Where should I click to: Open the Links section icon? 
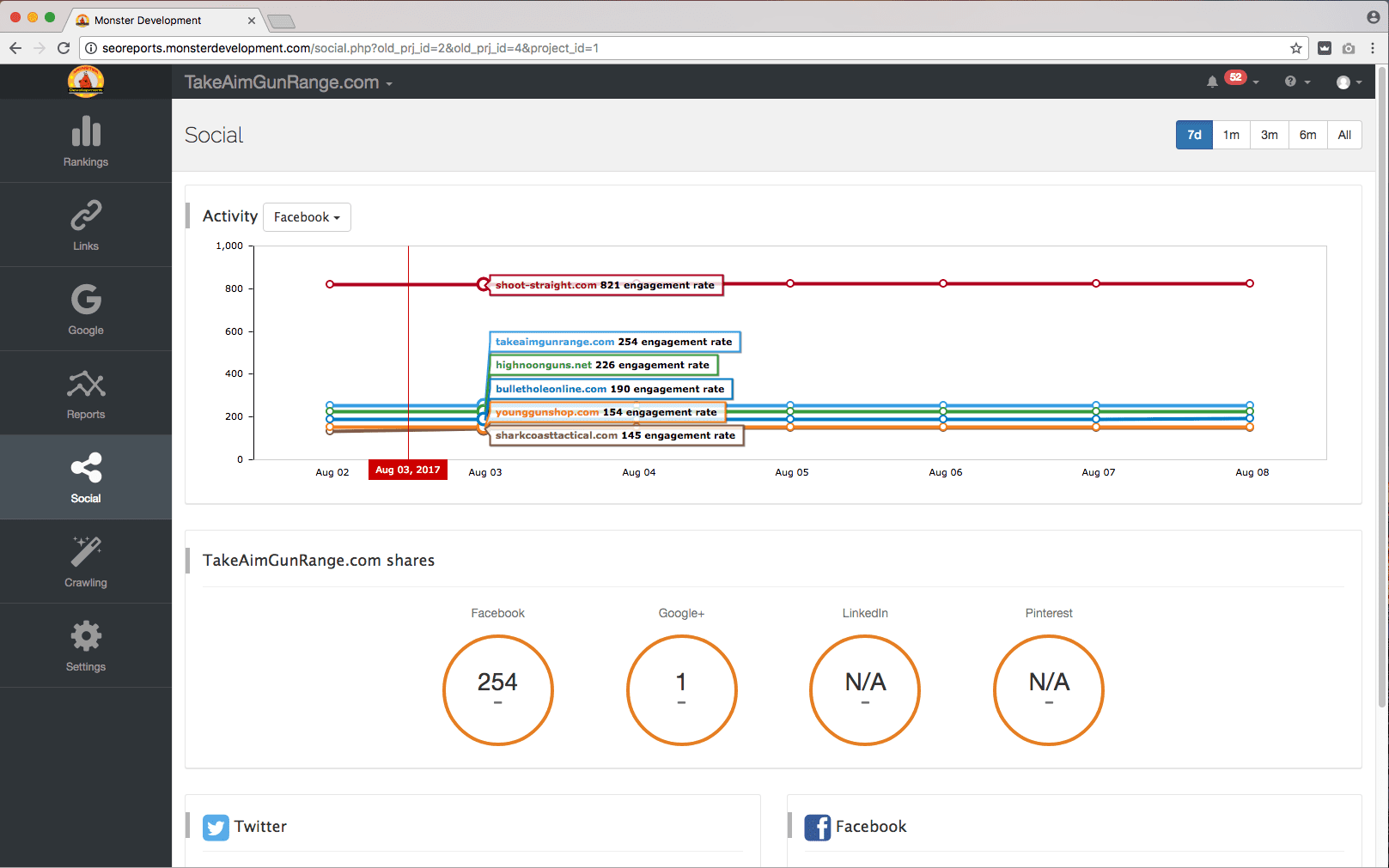(x=86, y=215)
